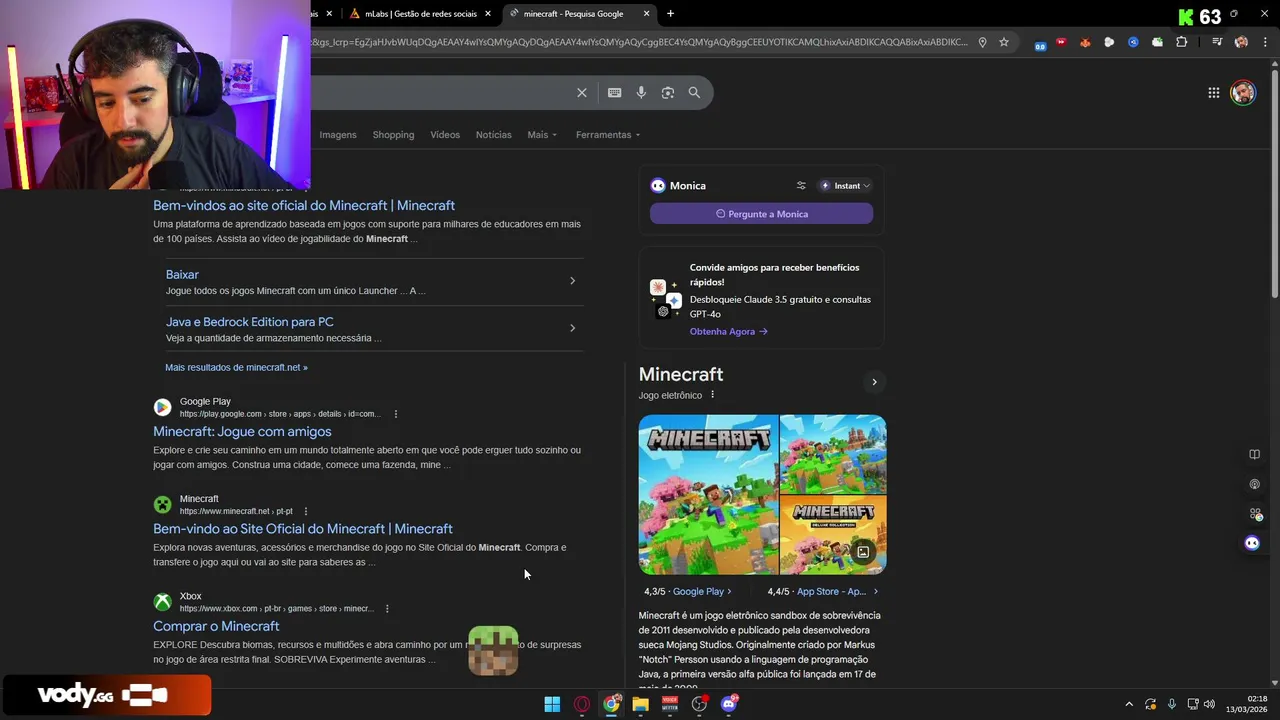
Task: Open Discord from the taskbar
Action: 729,704
